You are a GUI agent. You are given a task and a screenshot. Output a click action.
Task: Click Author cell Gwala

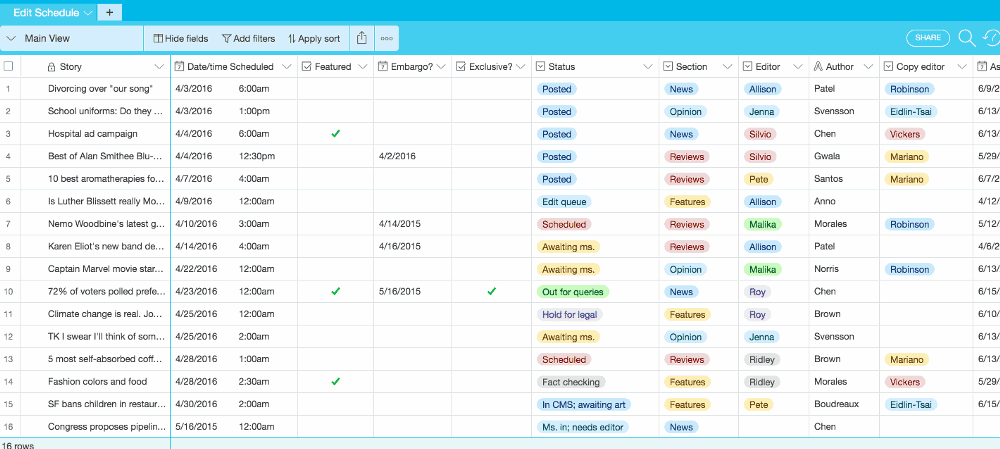pos(844,156)
